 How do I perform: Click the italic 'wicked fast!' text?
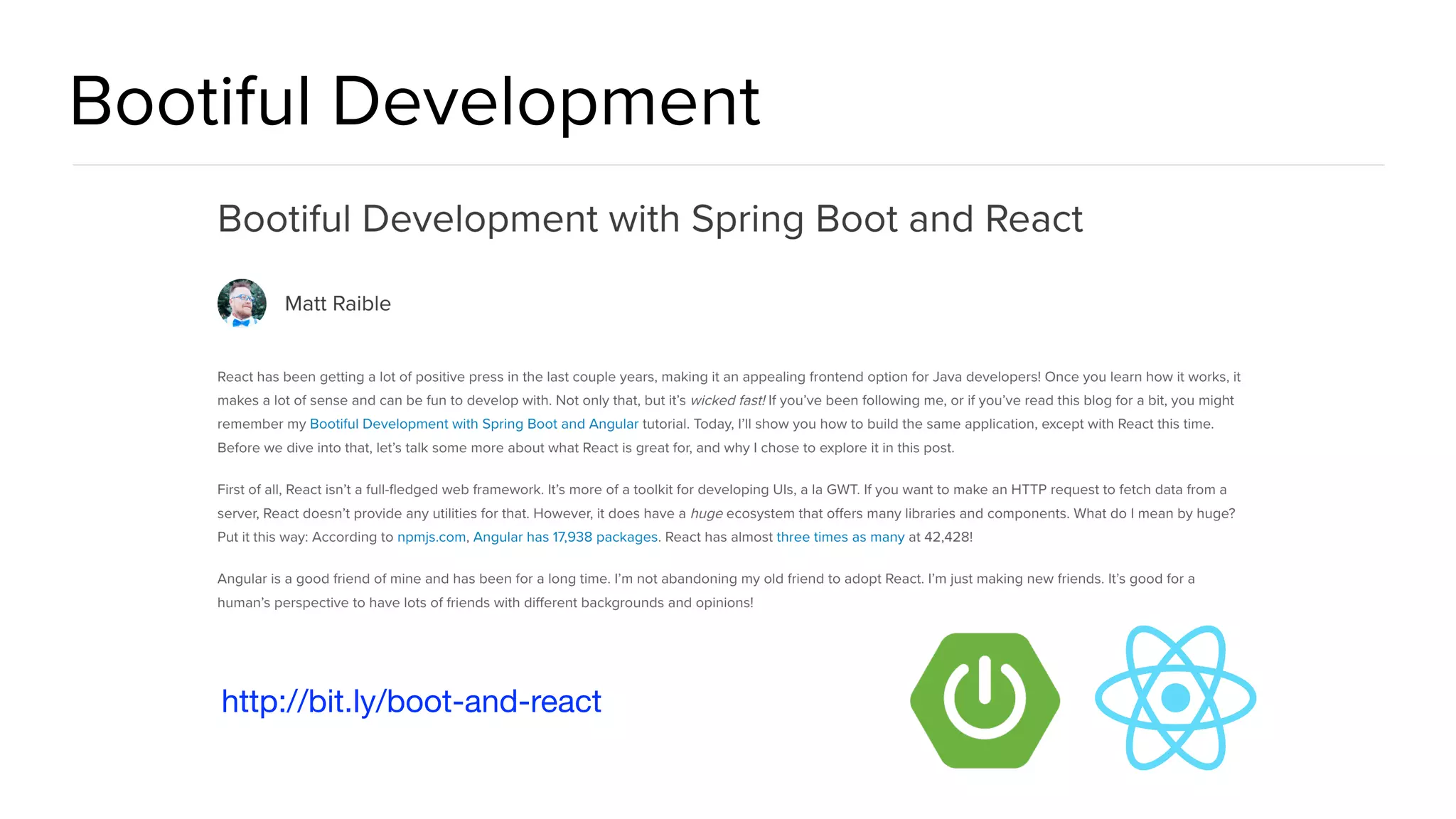[727, 400]
